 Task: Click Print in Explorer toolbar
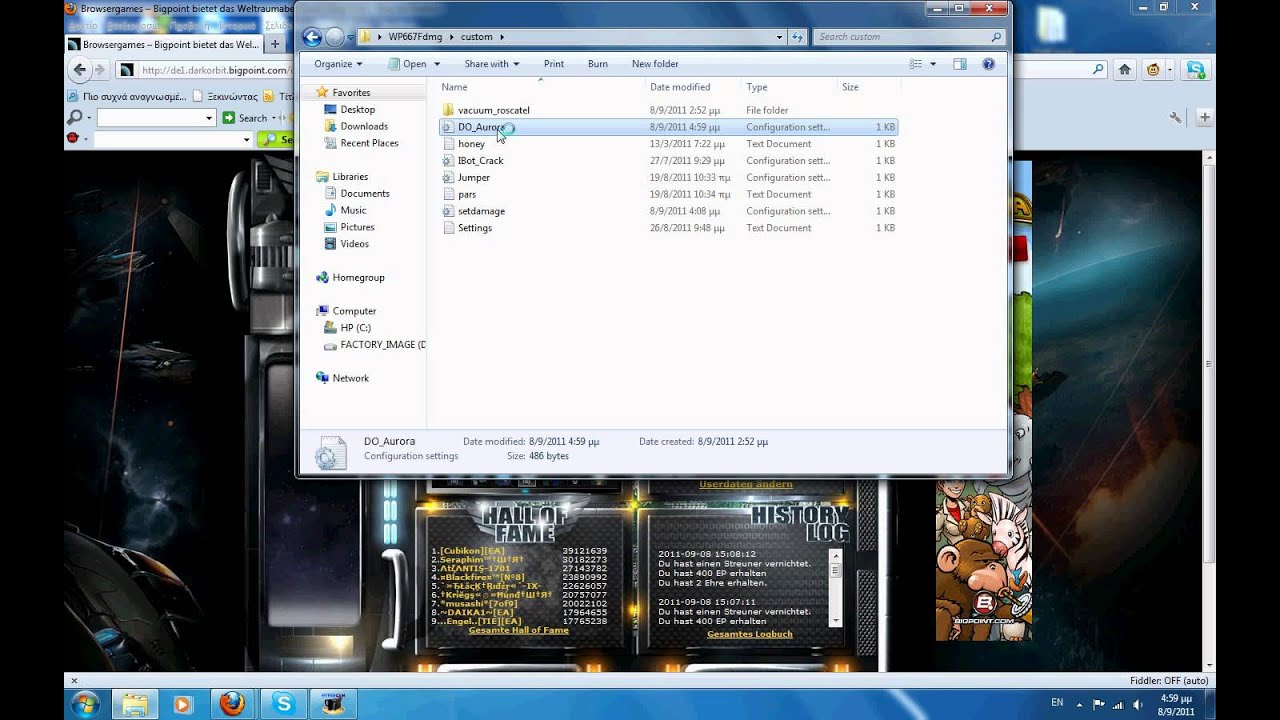click(x=554, y=64)
